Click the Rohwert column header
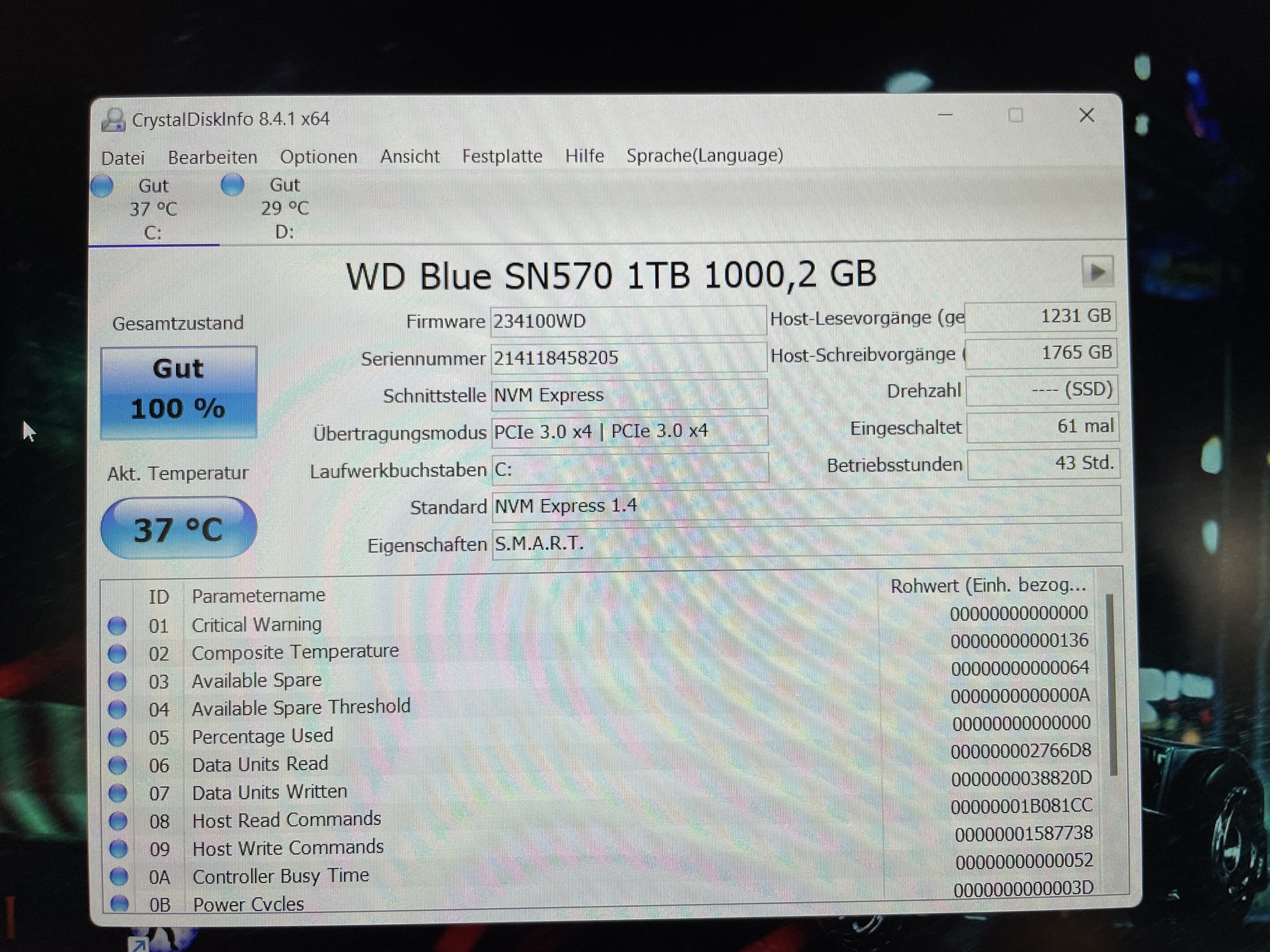 point(988,586)
